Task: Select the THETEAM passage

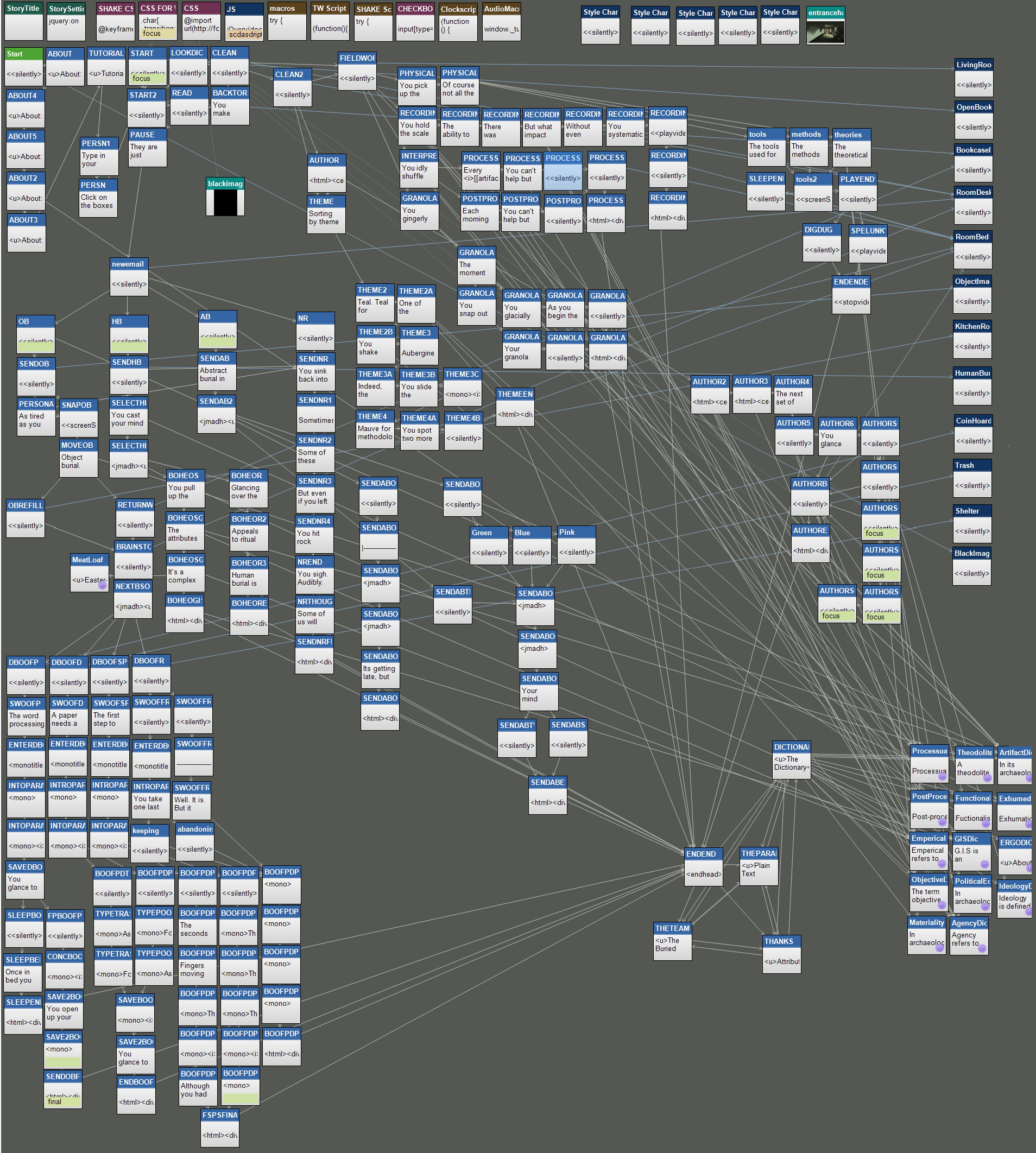Action: 673,941
